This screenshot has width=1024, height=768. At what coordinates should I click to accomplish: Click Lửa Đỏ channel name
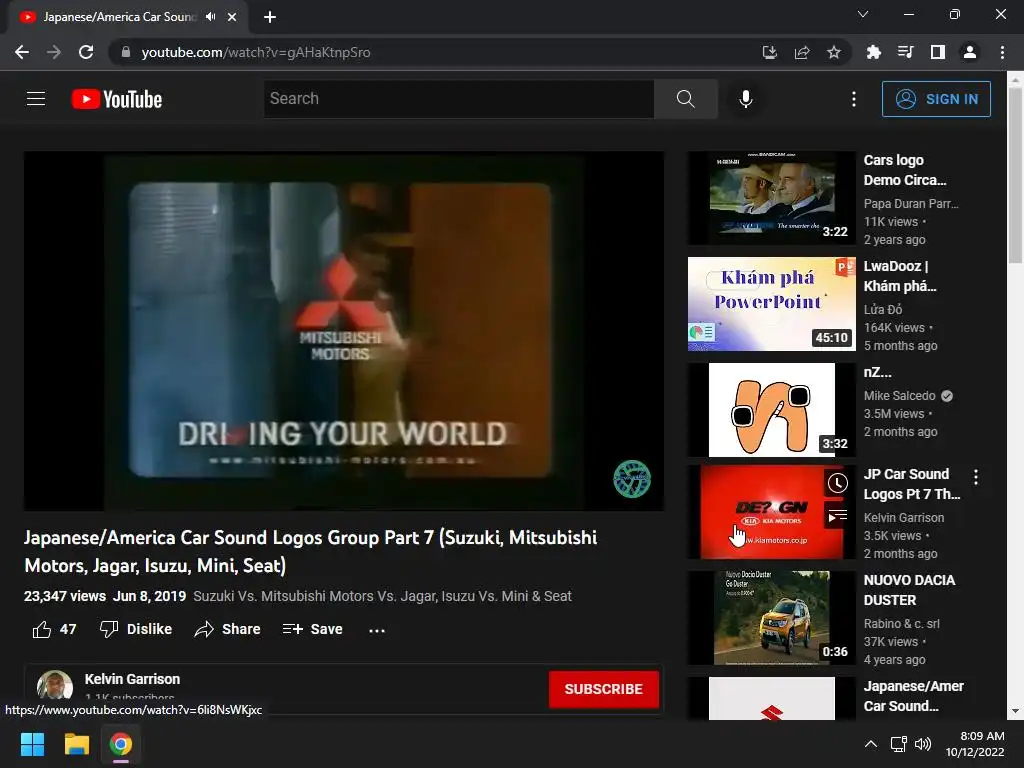[883, 309]
